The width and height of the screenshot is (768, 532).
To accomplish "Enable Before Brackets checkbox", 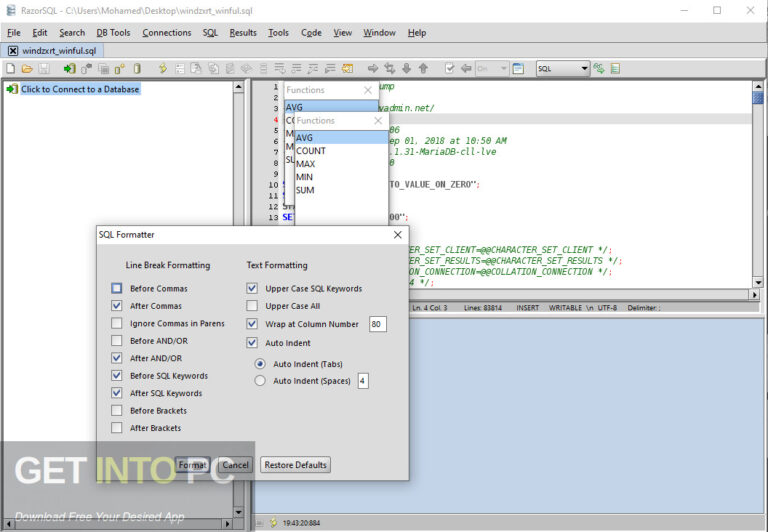I will (117, 411).
